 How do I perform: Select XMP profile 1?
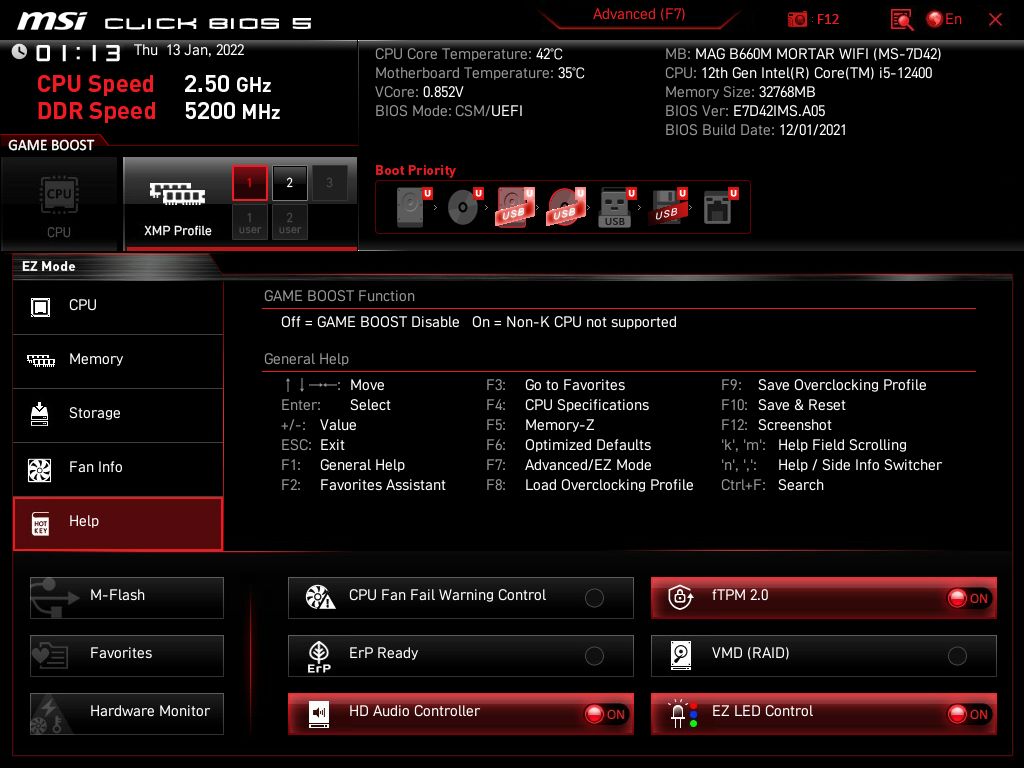(249, 183)
